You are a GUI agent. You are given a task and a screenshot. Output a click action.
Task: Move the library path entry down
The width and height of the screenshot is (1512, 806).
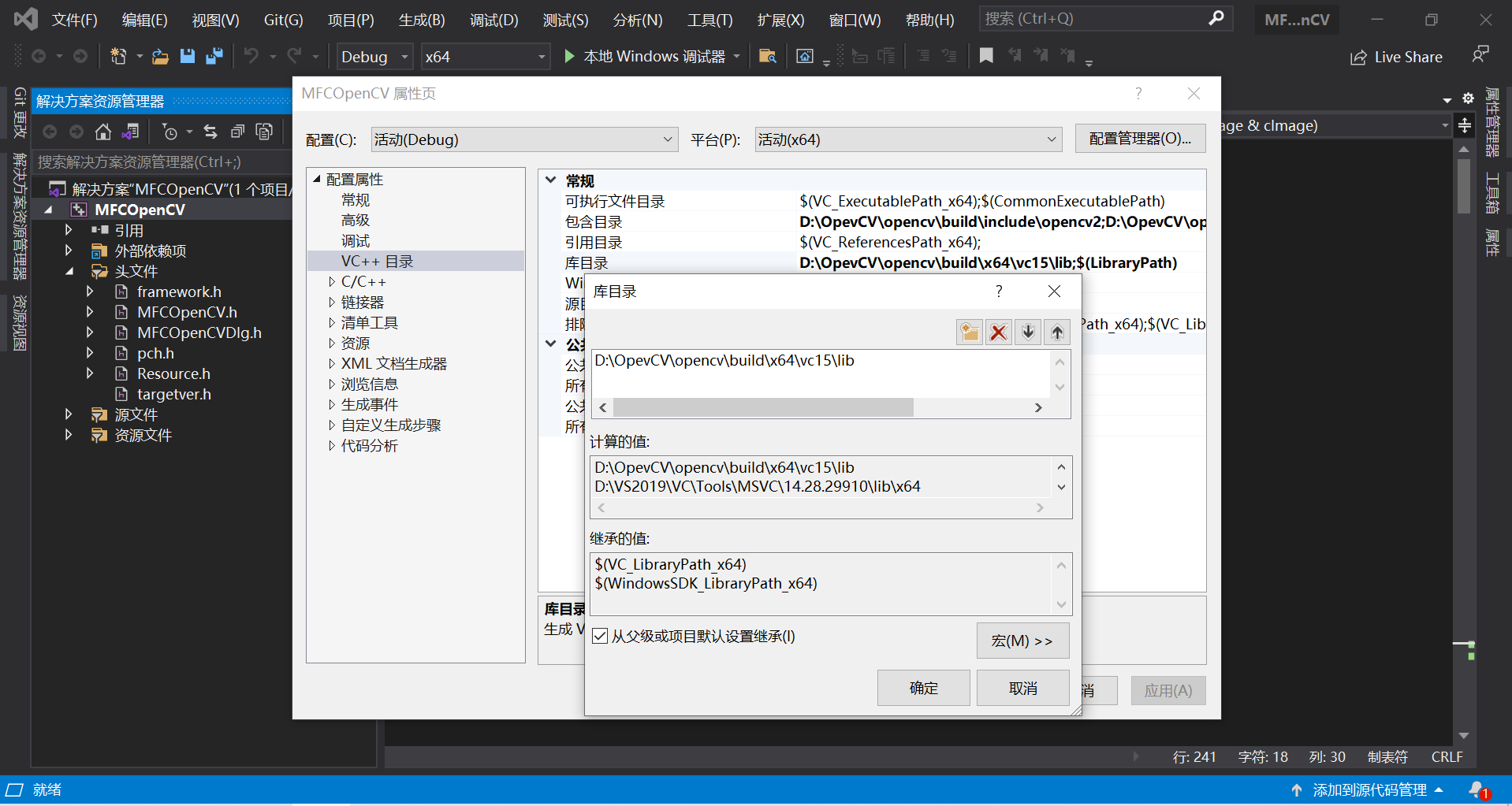pyautogui.click(x=1027, y=332)
